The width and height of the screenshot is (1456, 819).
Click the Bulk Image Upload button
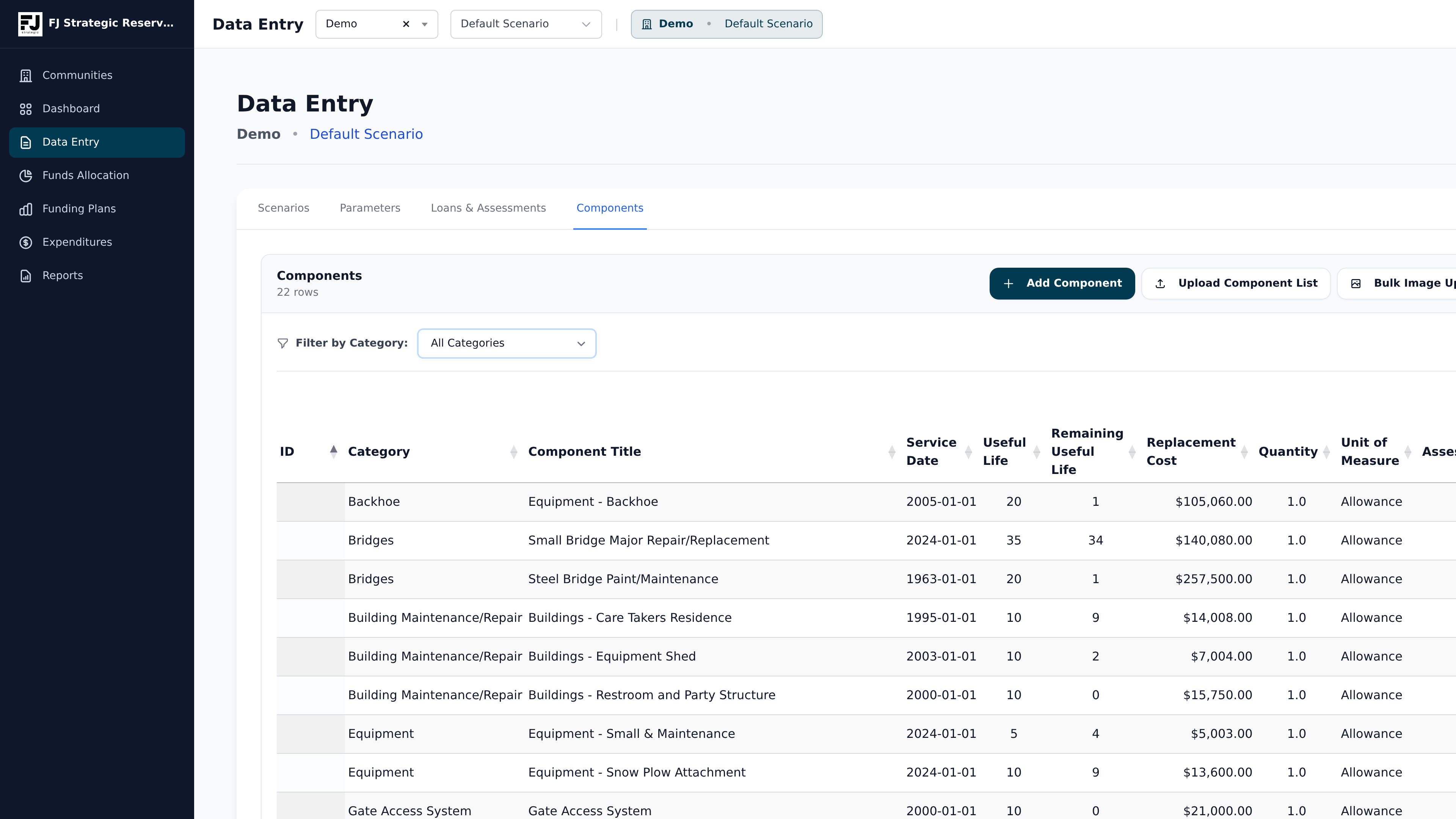(1396, 284)
